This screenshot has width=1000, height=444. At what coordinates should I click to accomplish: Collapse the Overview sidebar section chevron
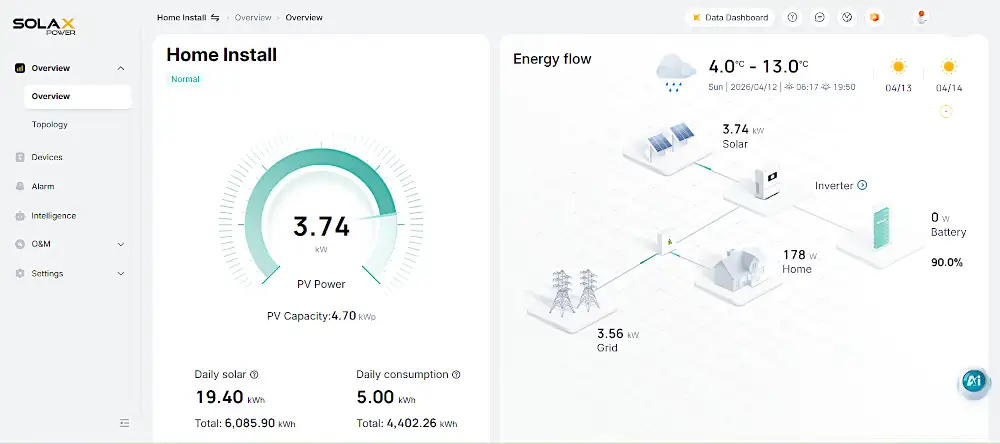(x=121, y=68)
